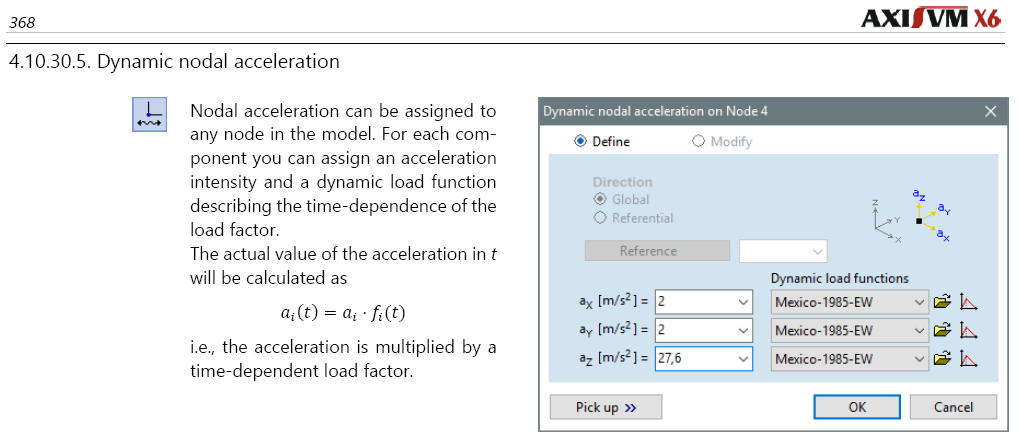Open load function library for aY row
Screen dimensions: 1019x444
point(941,330)
